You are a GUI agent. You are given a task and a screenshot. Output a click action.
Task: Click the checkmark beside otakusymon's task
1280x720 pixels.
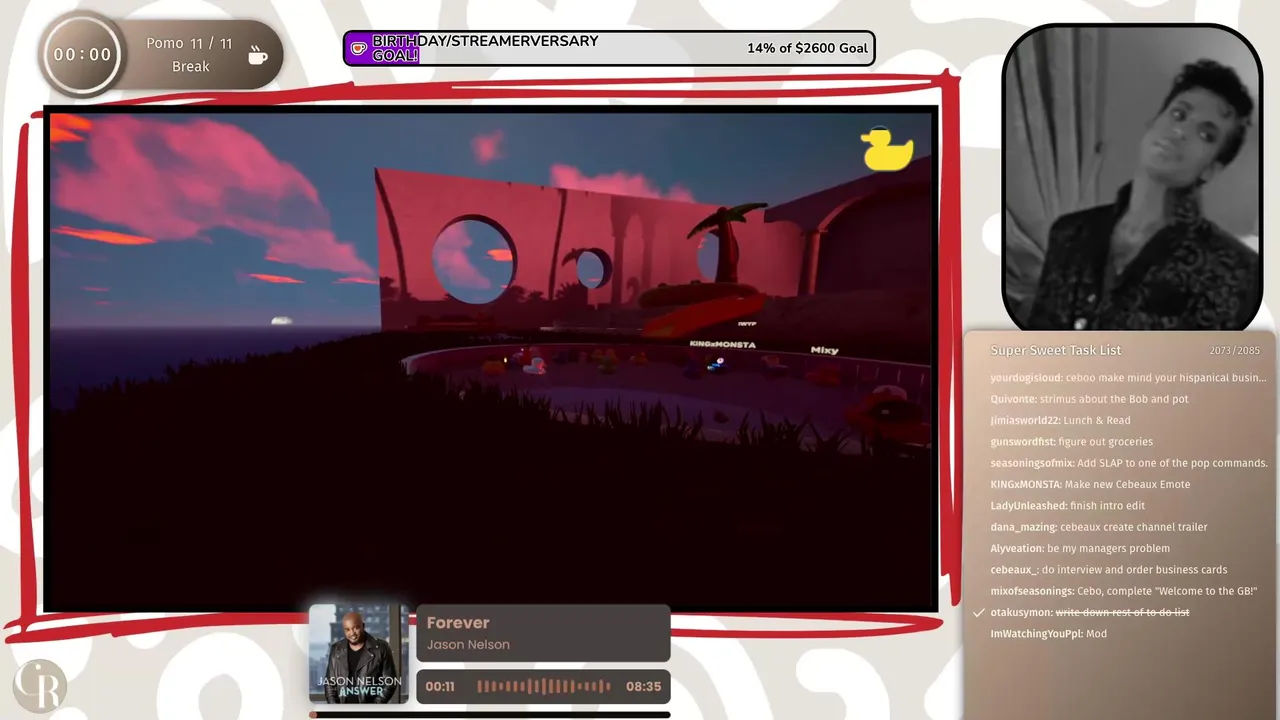[x=979, y=612]
